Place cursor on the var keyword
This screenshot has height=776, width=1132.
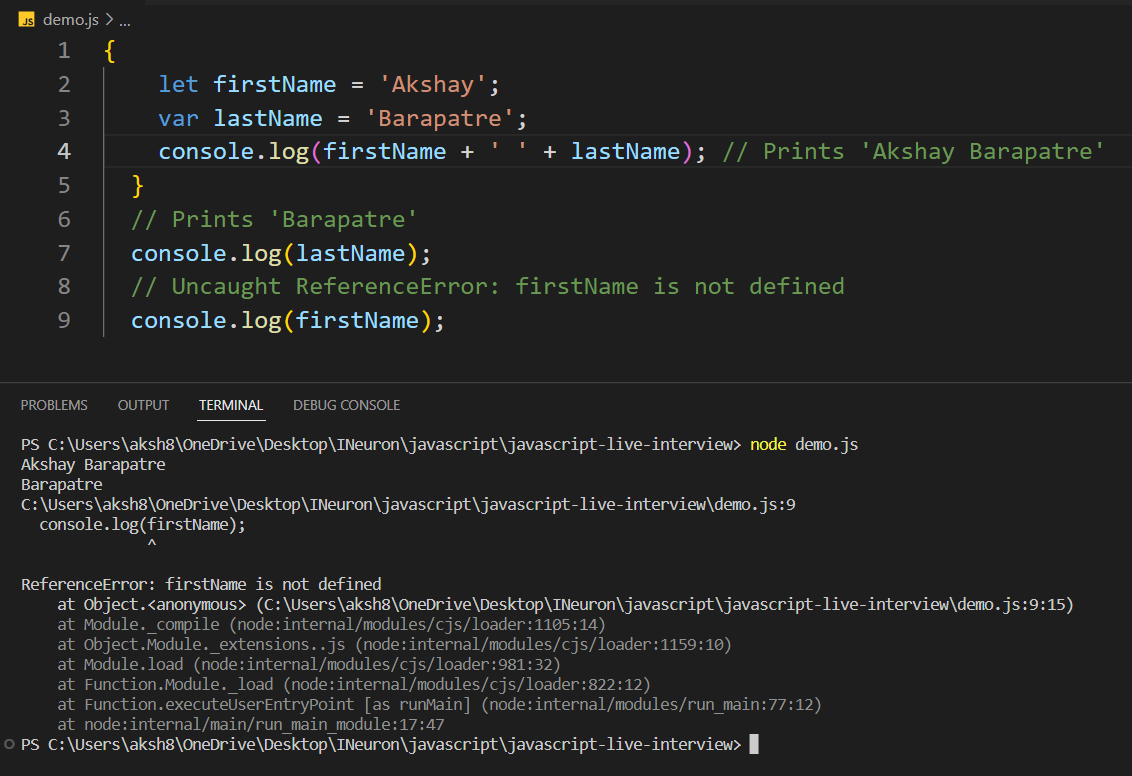tap(178, 118)
